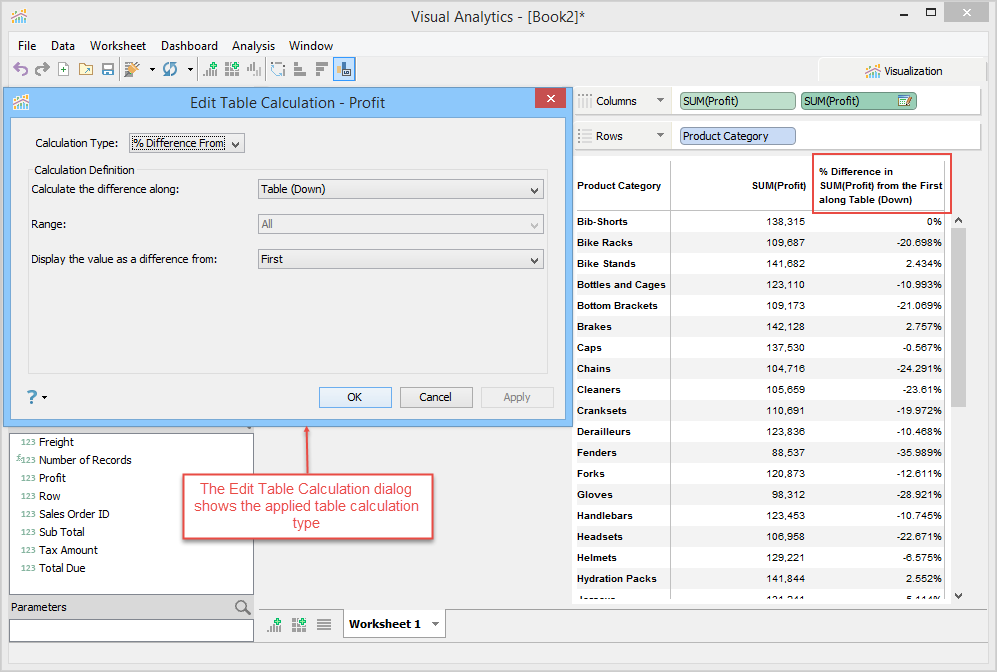The height and width of the screenshot is (672, 997).
Task: Close the Edit Table Calculation dialog
Action: (x=551, y=99)
